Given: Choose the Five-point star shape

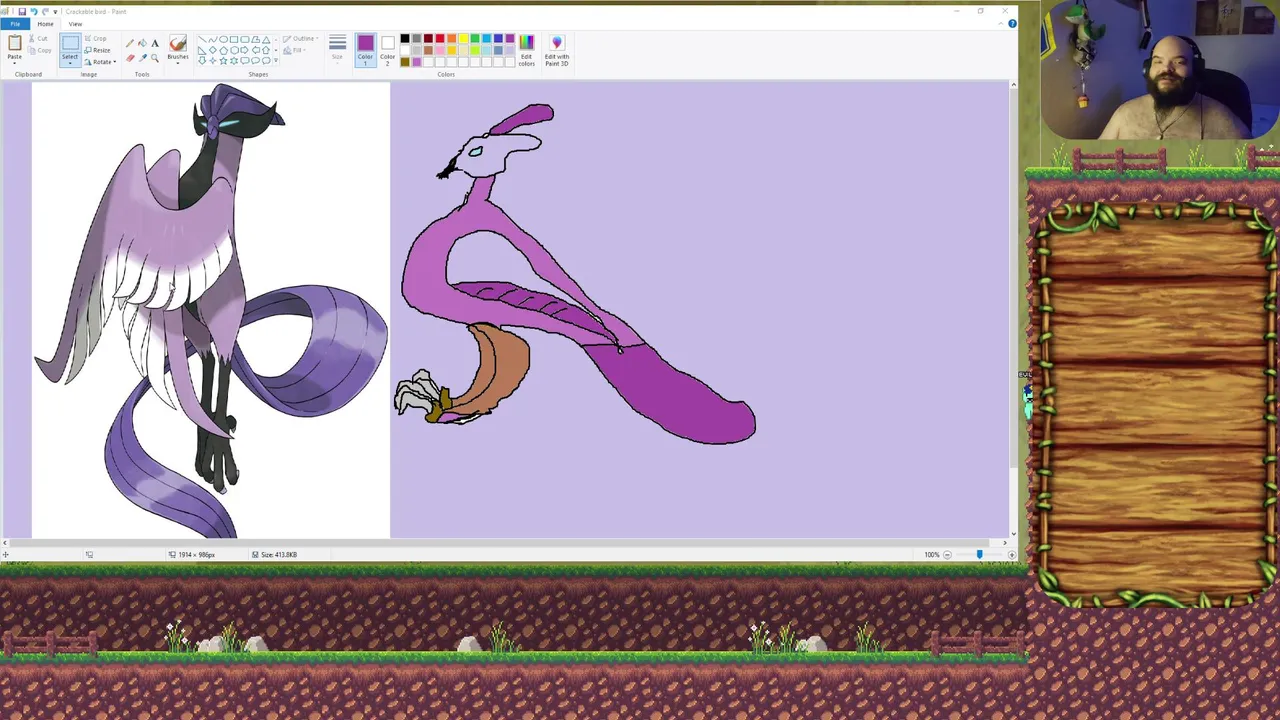Looking at the screenshot, I should (x=223, y=61).
